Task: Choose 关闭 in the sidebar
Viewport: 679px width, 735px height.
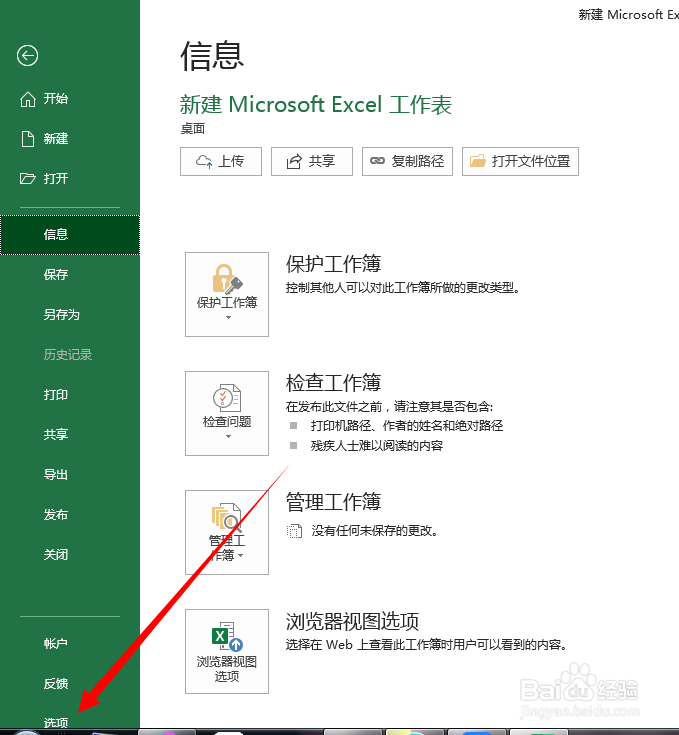Action: point(56,555)
